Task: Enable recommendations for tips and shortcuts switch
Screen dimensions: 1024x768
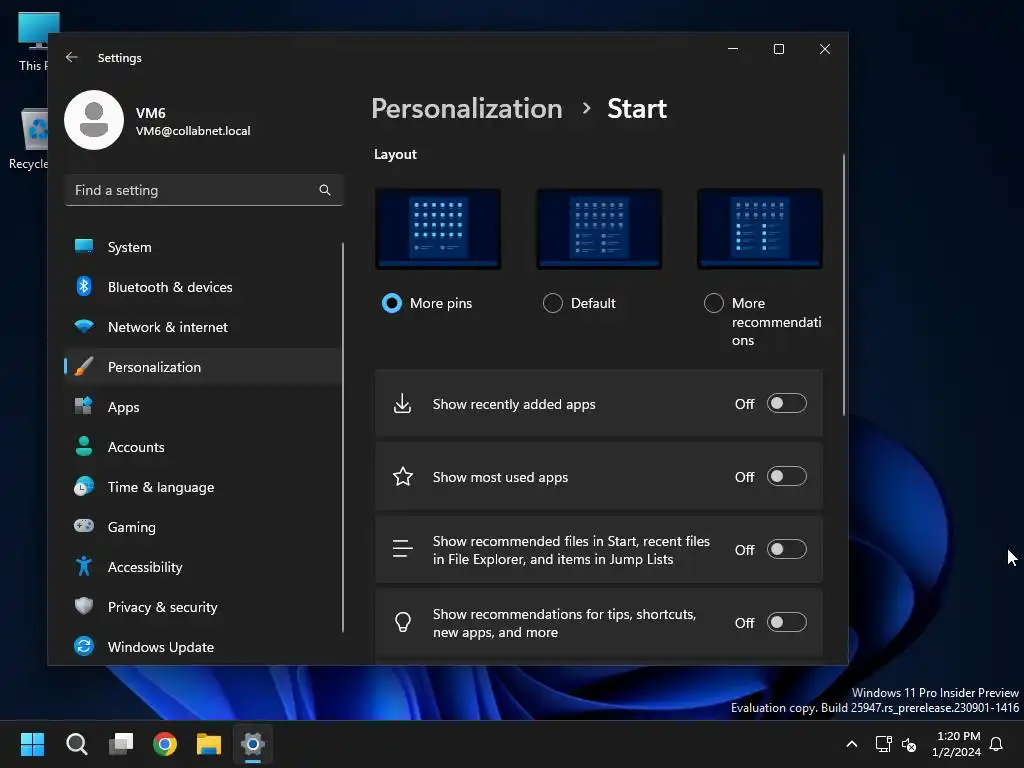Action: point(786,622)
